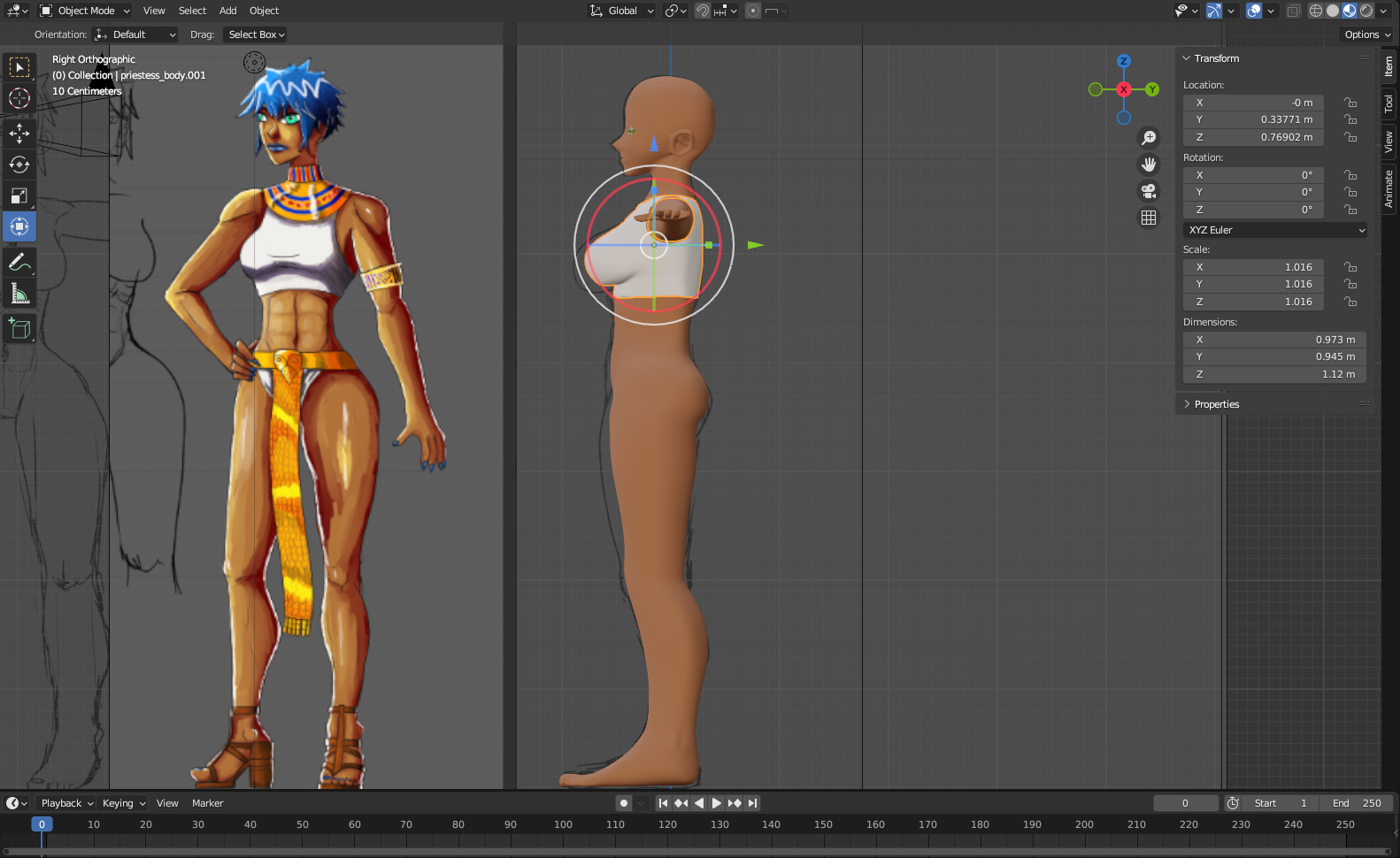Toggle camera view in viewport

point(1149,191)
